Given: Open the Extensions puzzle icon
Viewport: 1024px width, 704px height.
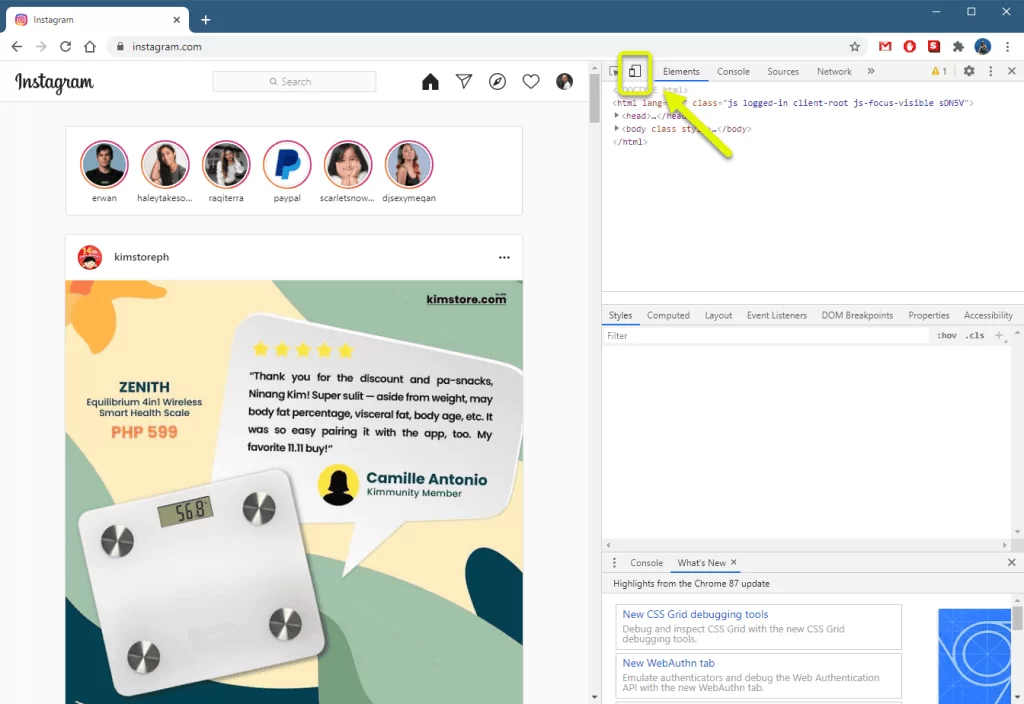Looking at the screenshot, I should coord(958,46).
